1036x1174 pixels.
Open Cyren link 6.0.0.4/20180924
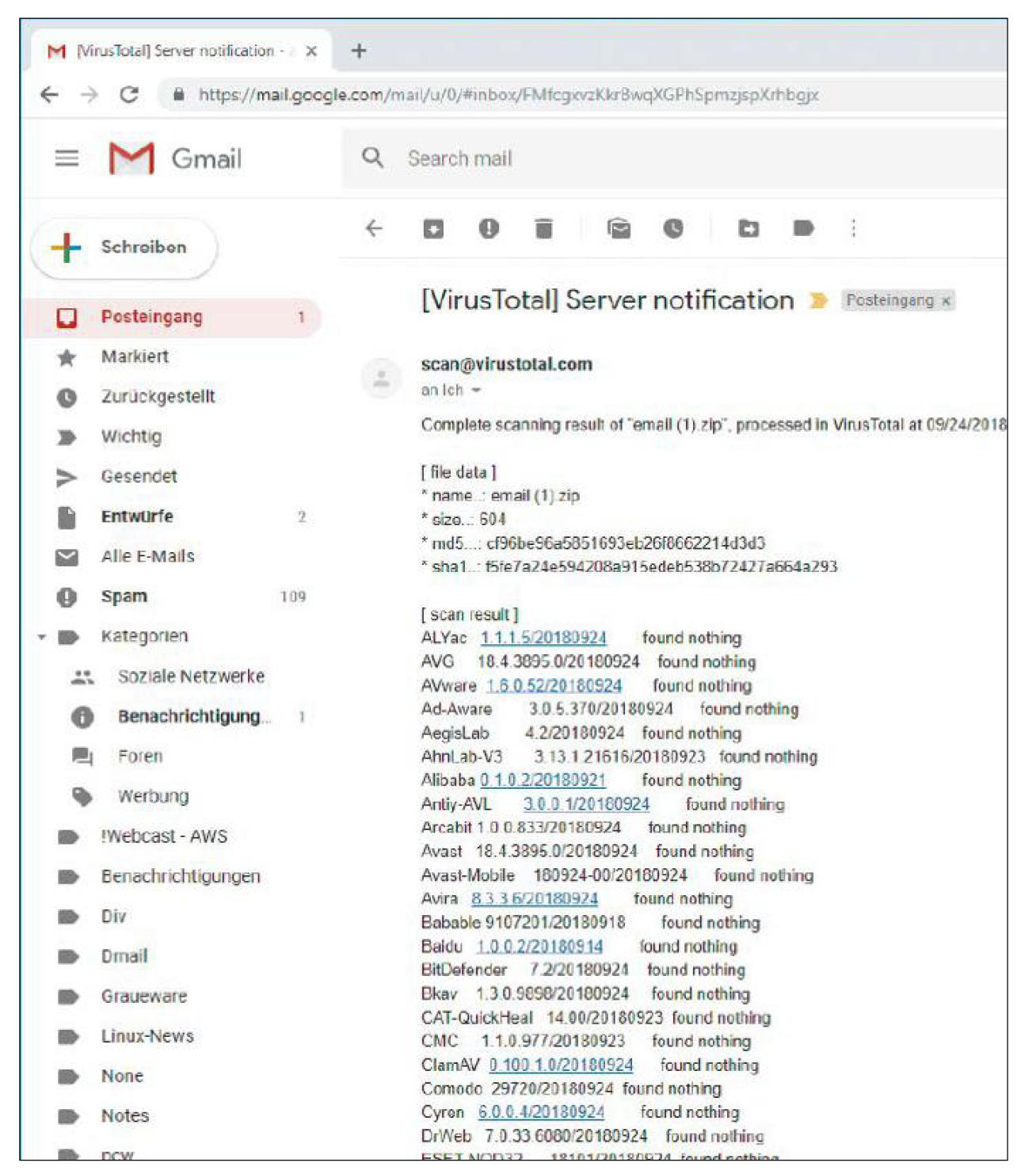541,1113
